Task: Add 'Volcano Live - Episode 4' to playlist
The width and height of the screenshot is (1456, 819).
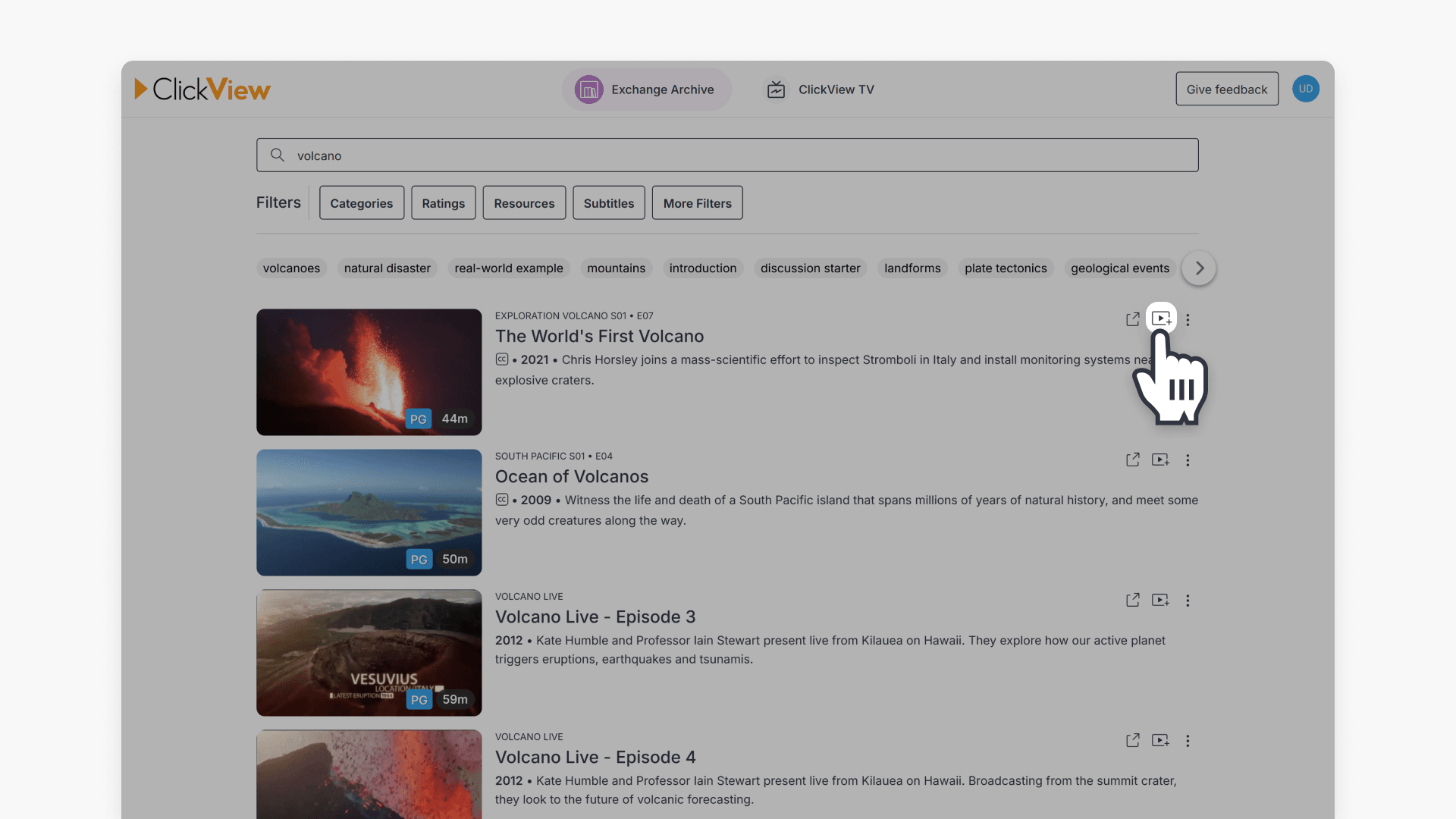Action: (1160, 740)
